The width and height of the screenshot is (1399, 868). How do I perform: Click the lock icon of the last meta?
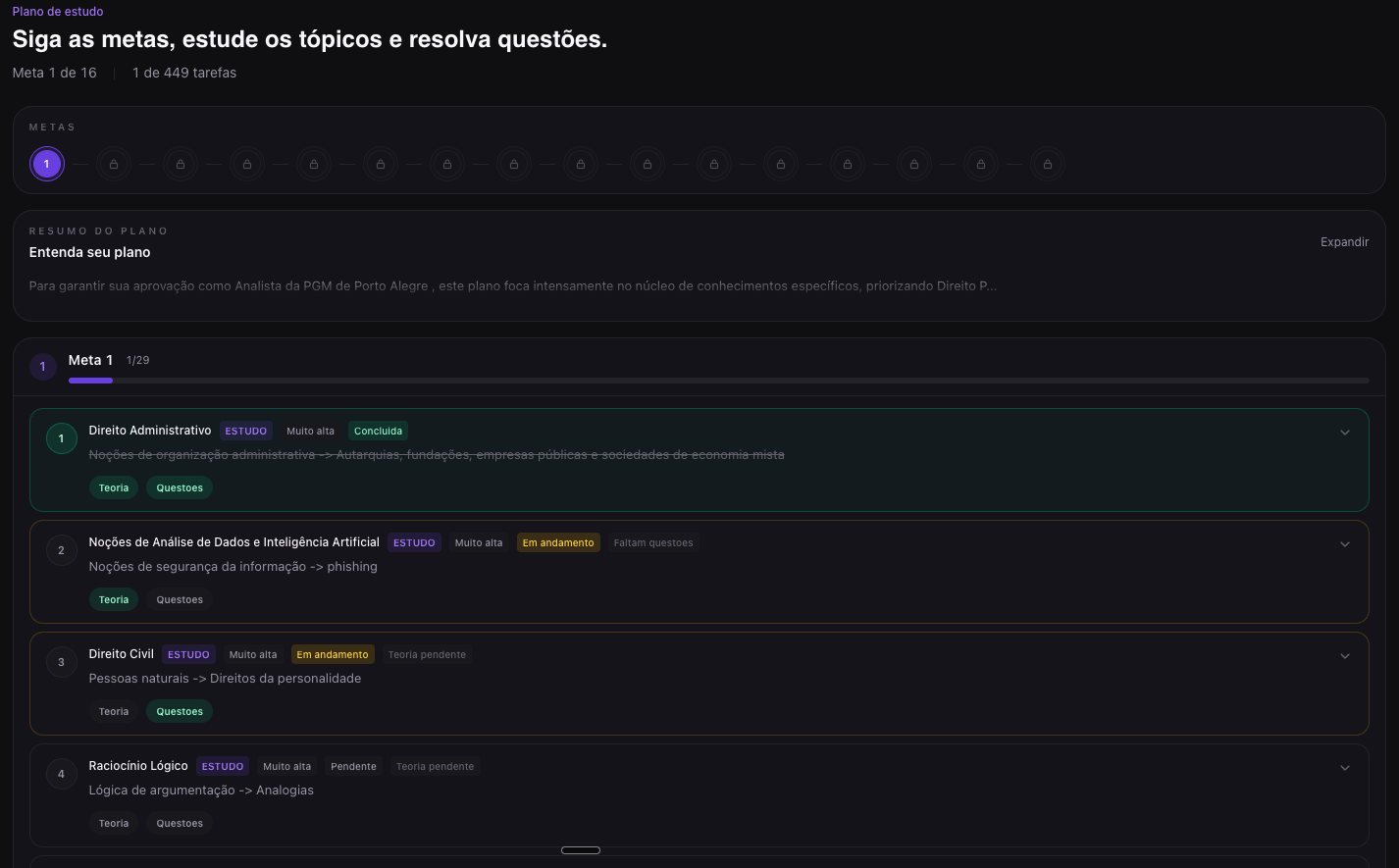[1048, 164]
